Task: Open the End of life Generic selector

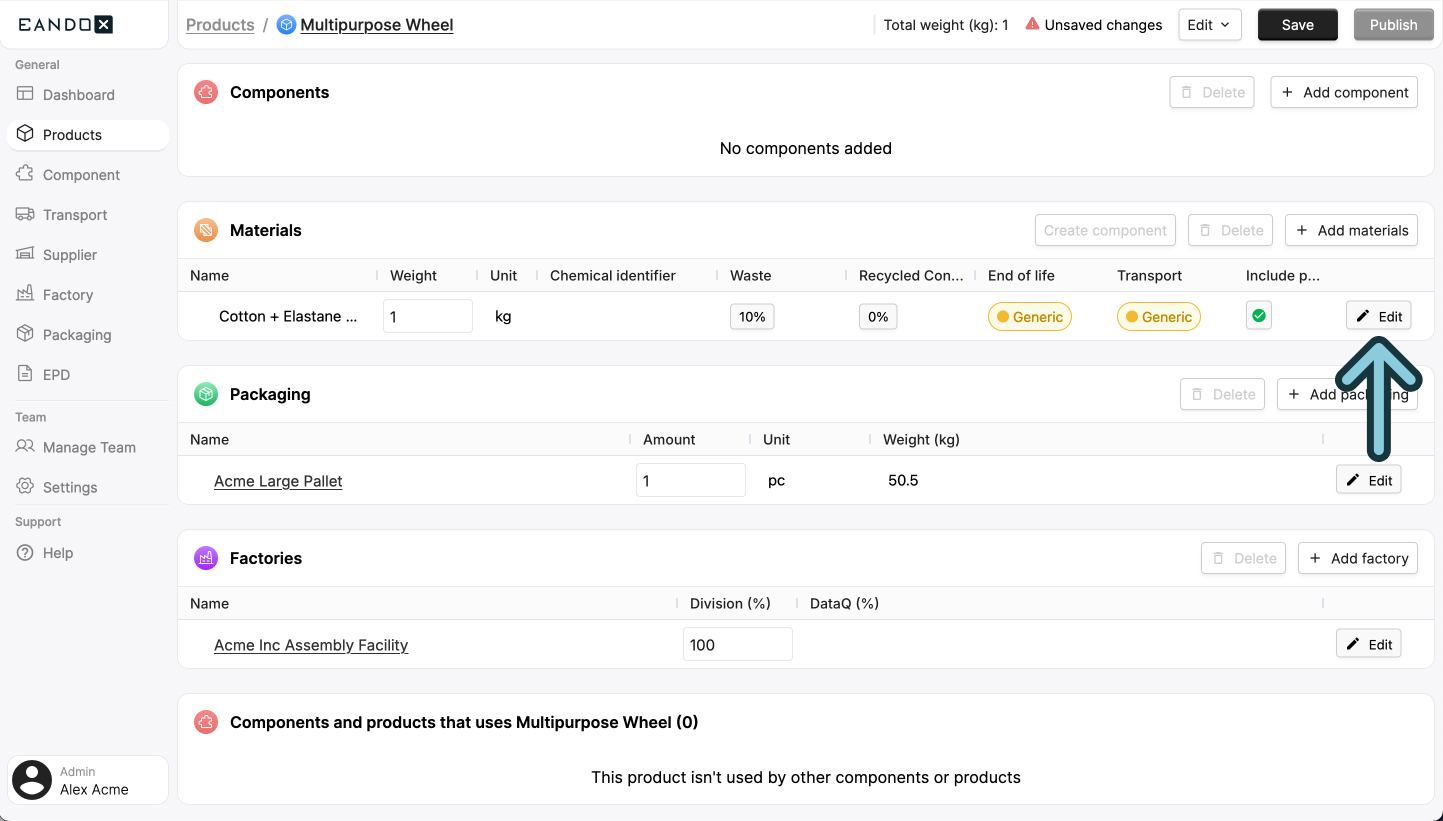Action: [x=1029, y=317]
